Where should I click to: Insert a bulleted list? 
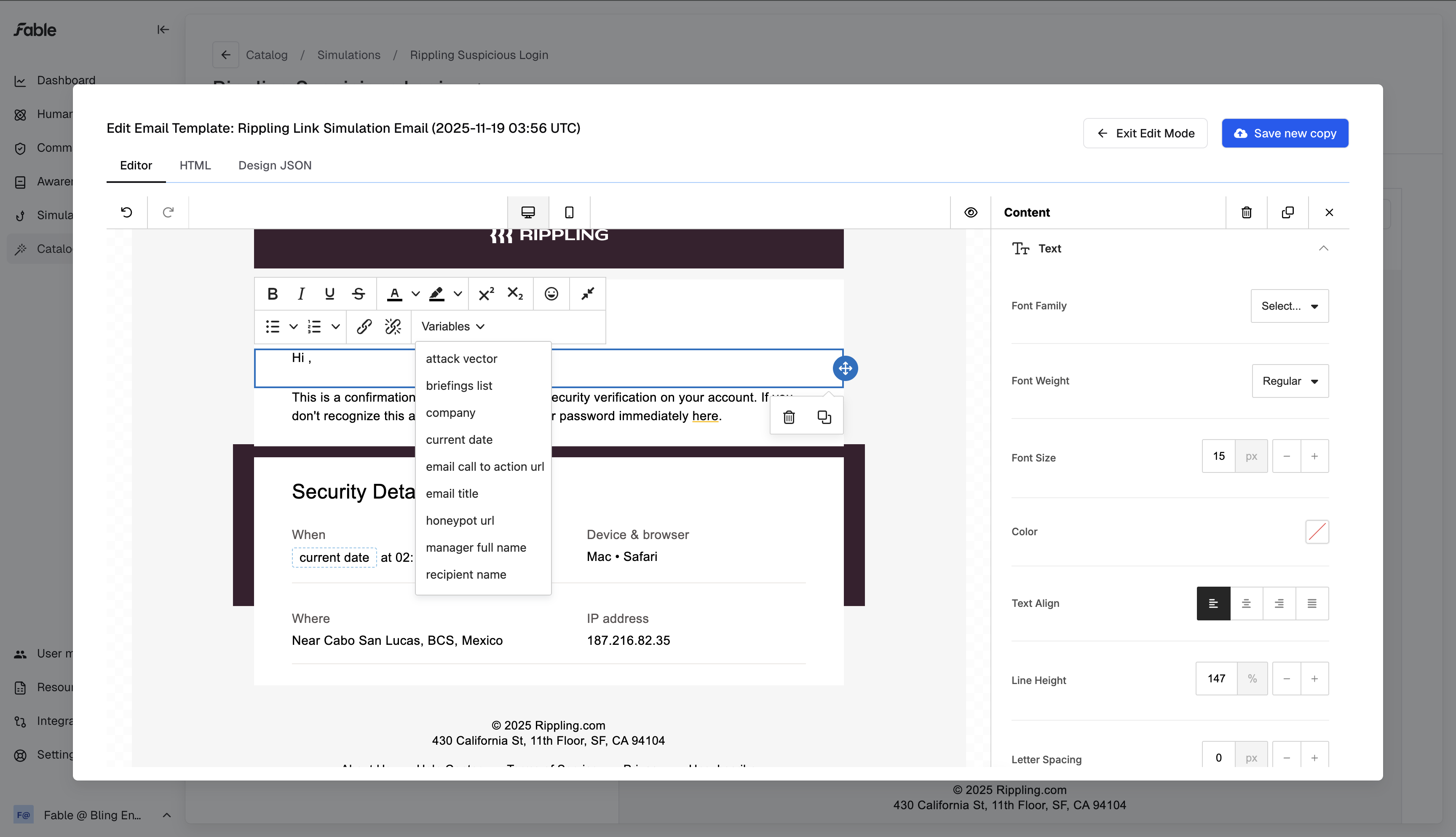click(x=272, y=327)
